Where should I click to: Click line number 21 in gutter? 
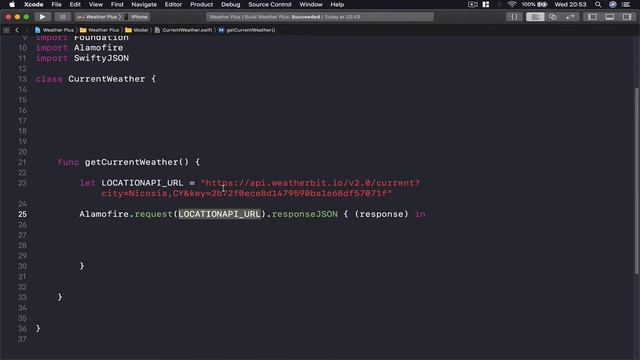point(22,162)
